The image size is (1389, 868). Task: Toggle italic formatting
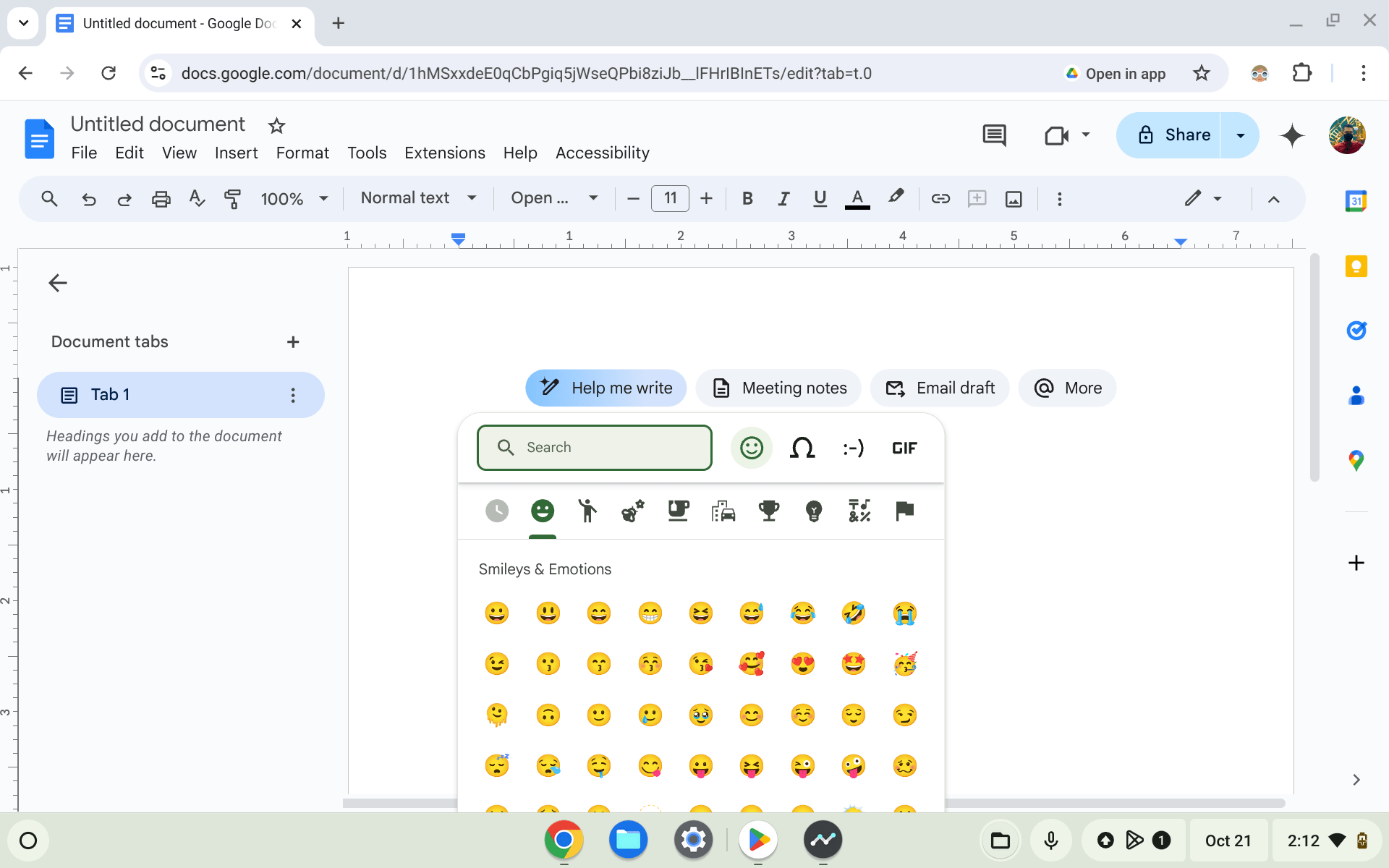tap(783, 198)
